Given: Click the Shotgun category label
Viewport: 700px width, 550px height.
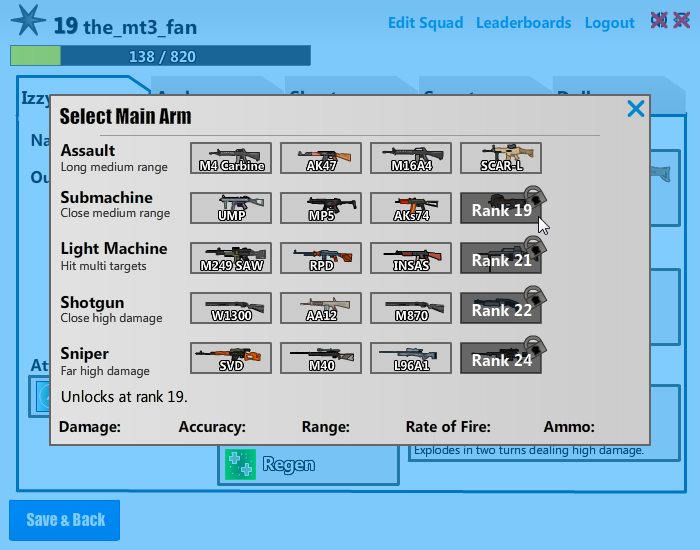Looking at the screenshot, I should pos(92,302).
